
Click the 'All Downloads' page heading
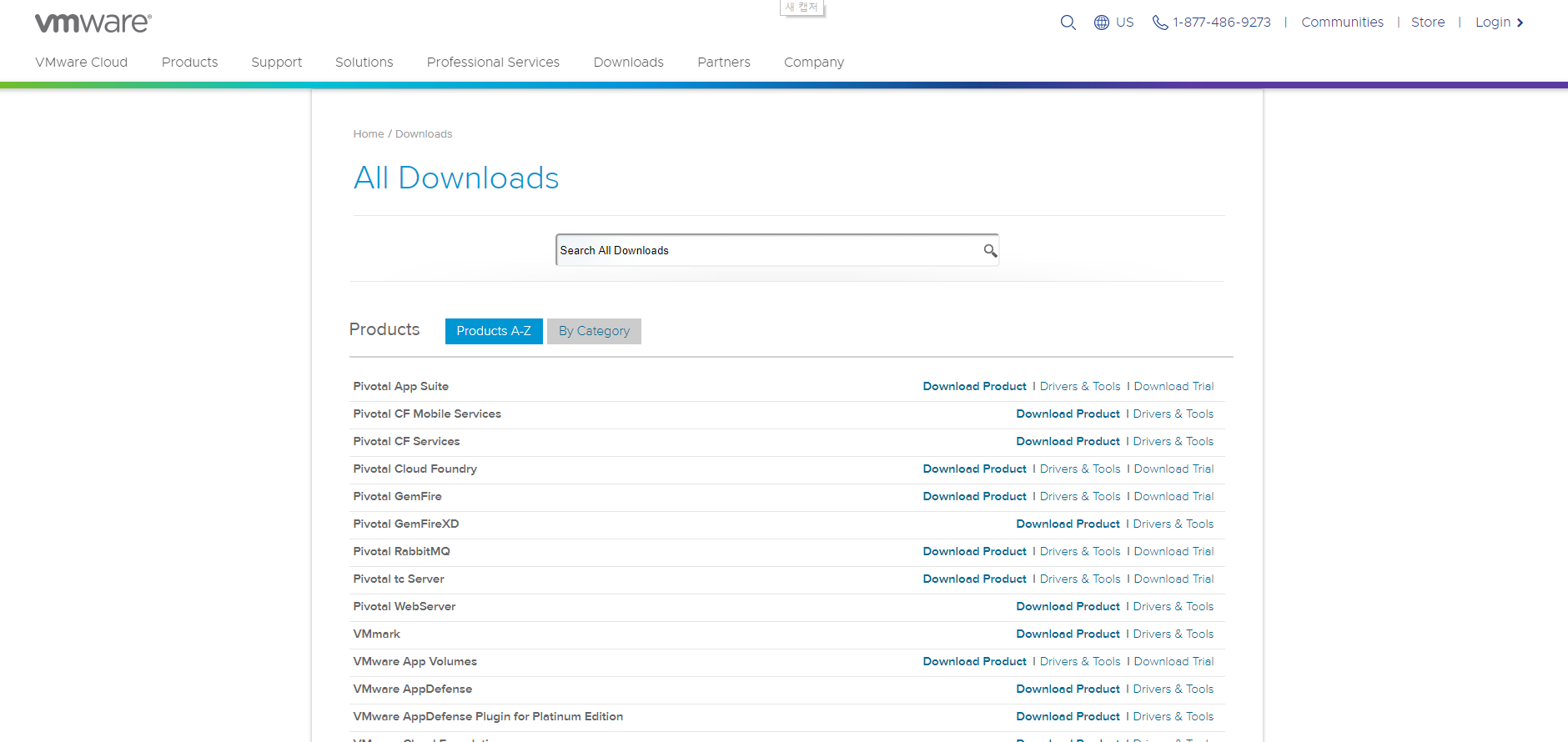456,178
